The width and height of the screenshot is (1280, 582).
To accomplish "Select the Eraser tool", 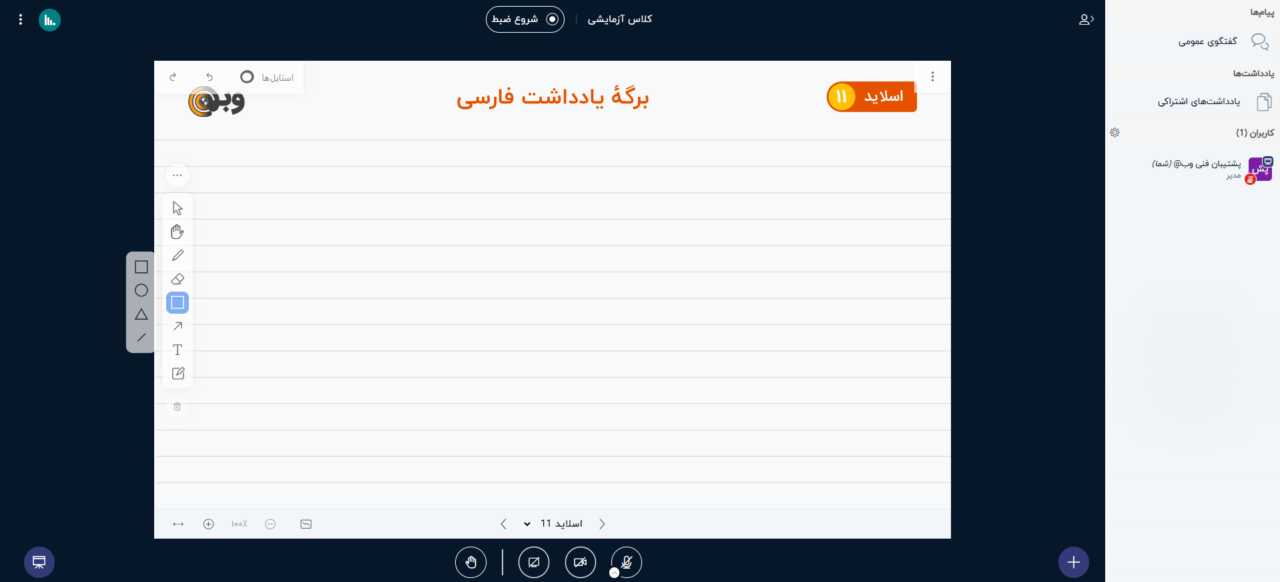I will [x=178, y=279].
